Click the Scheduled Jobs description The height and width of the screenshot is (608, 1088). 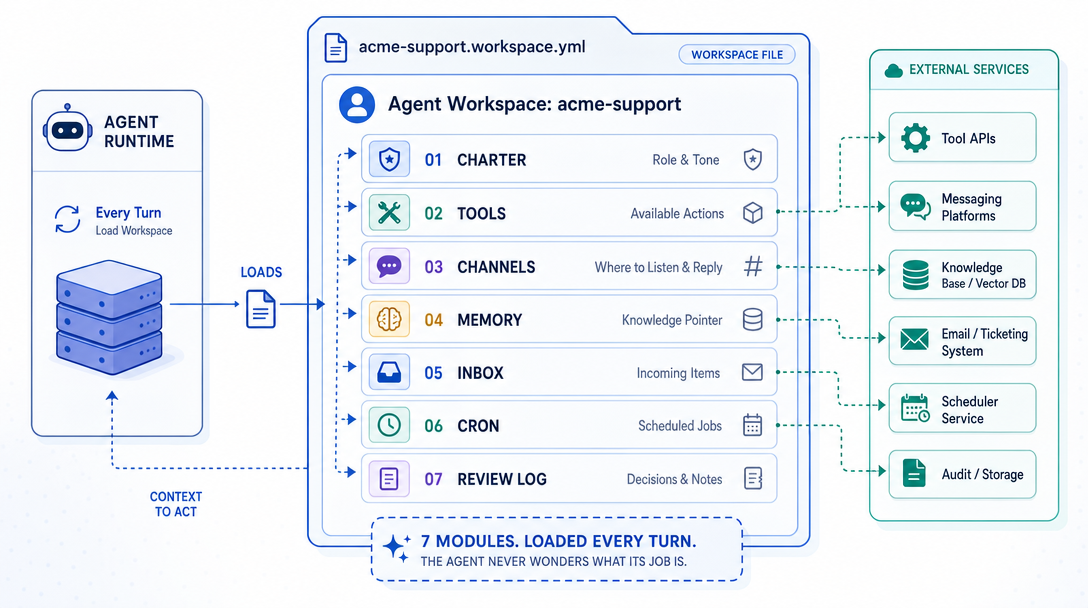680,426
